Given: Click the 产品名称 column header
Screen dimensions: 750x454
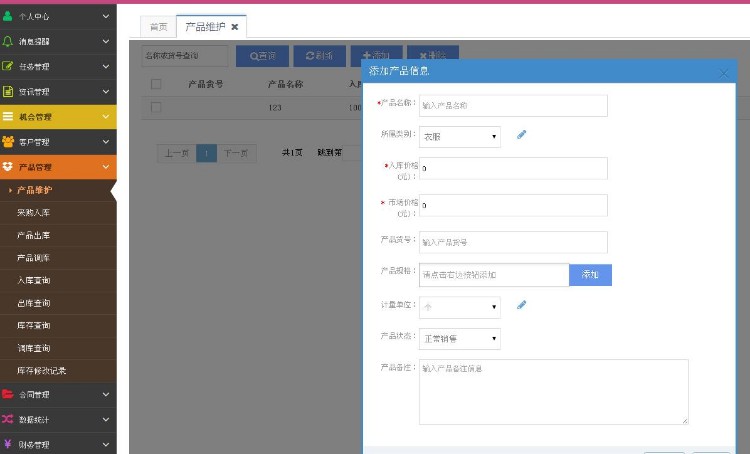Looking at the screenshot, I should (285, 84).
